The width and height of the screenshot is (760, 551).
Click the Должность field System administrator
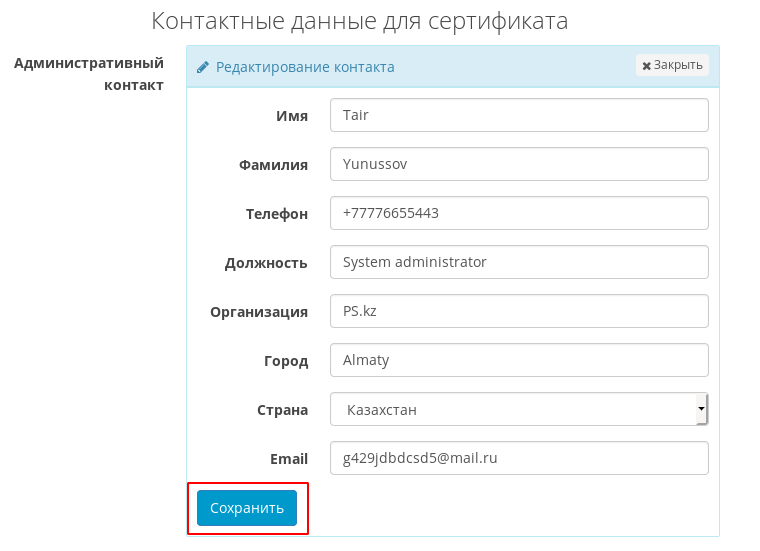click(x=519, y=262)
